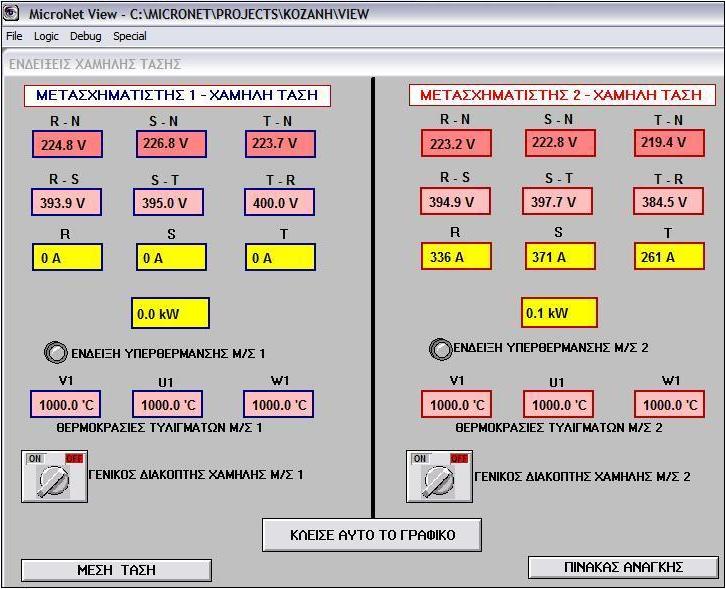Open the Debug menu
This screenshot has height=589, width=726.
[x=86, y=37]
